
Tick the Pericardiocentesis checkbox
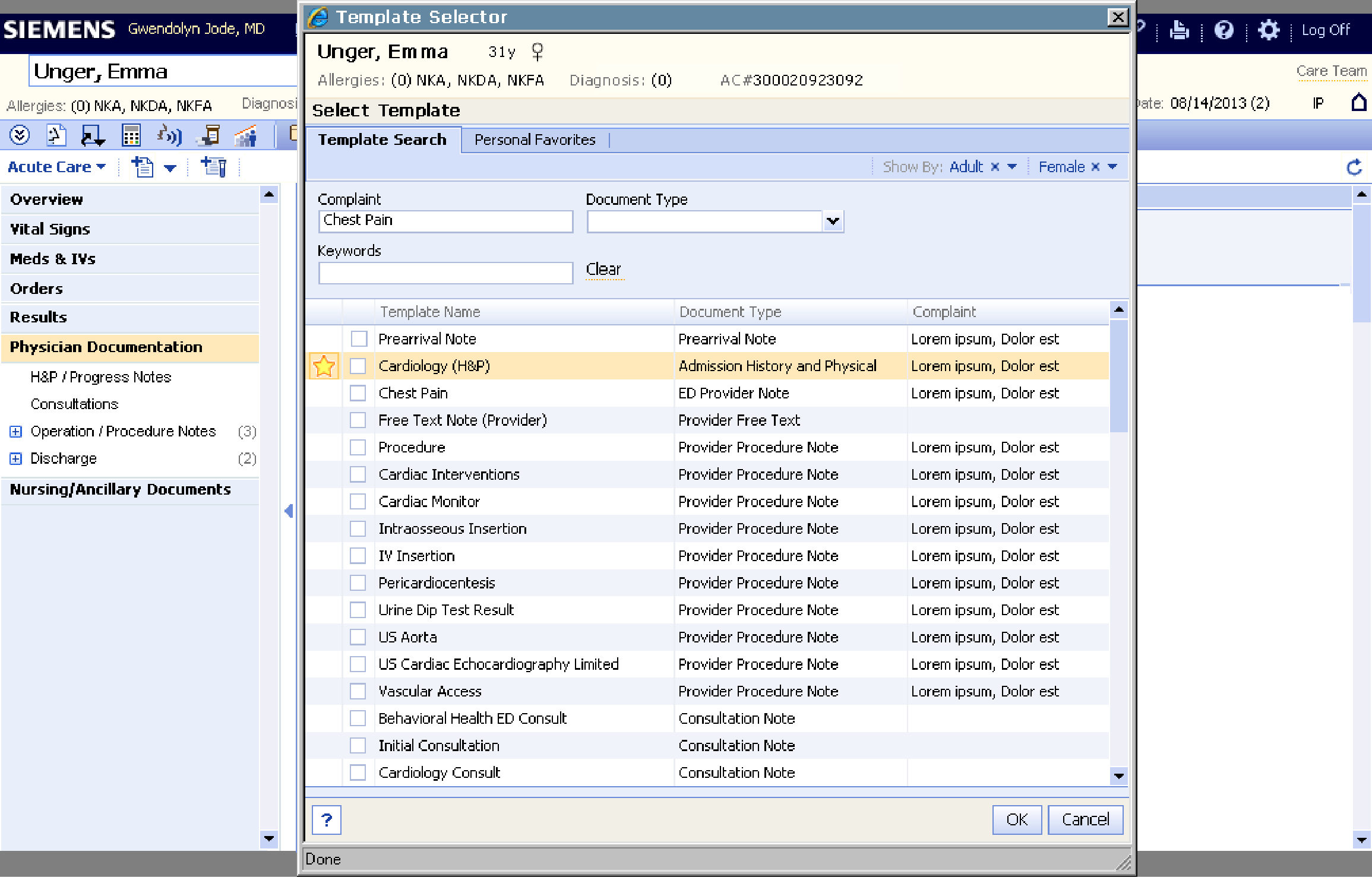point(358,583)
